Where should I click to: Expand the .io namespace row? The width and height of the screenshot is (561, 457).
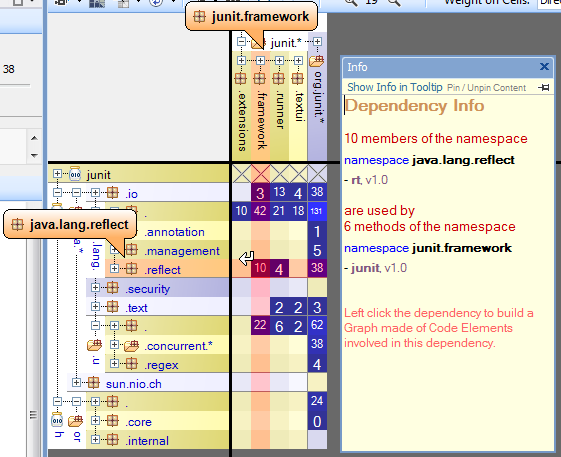(95, 193)
